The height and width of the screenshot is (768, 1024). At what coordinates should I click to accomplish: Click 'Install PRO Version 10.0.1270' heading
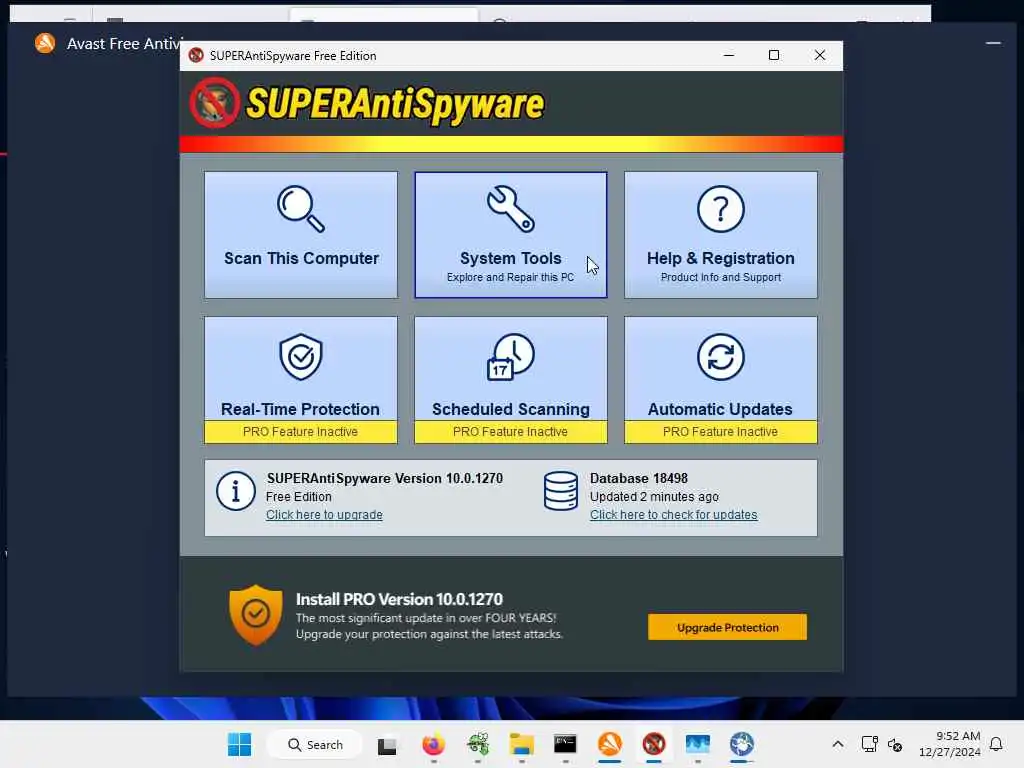[399, 599]
